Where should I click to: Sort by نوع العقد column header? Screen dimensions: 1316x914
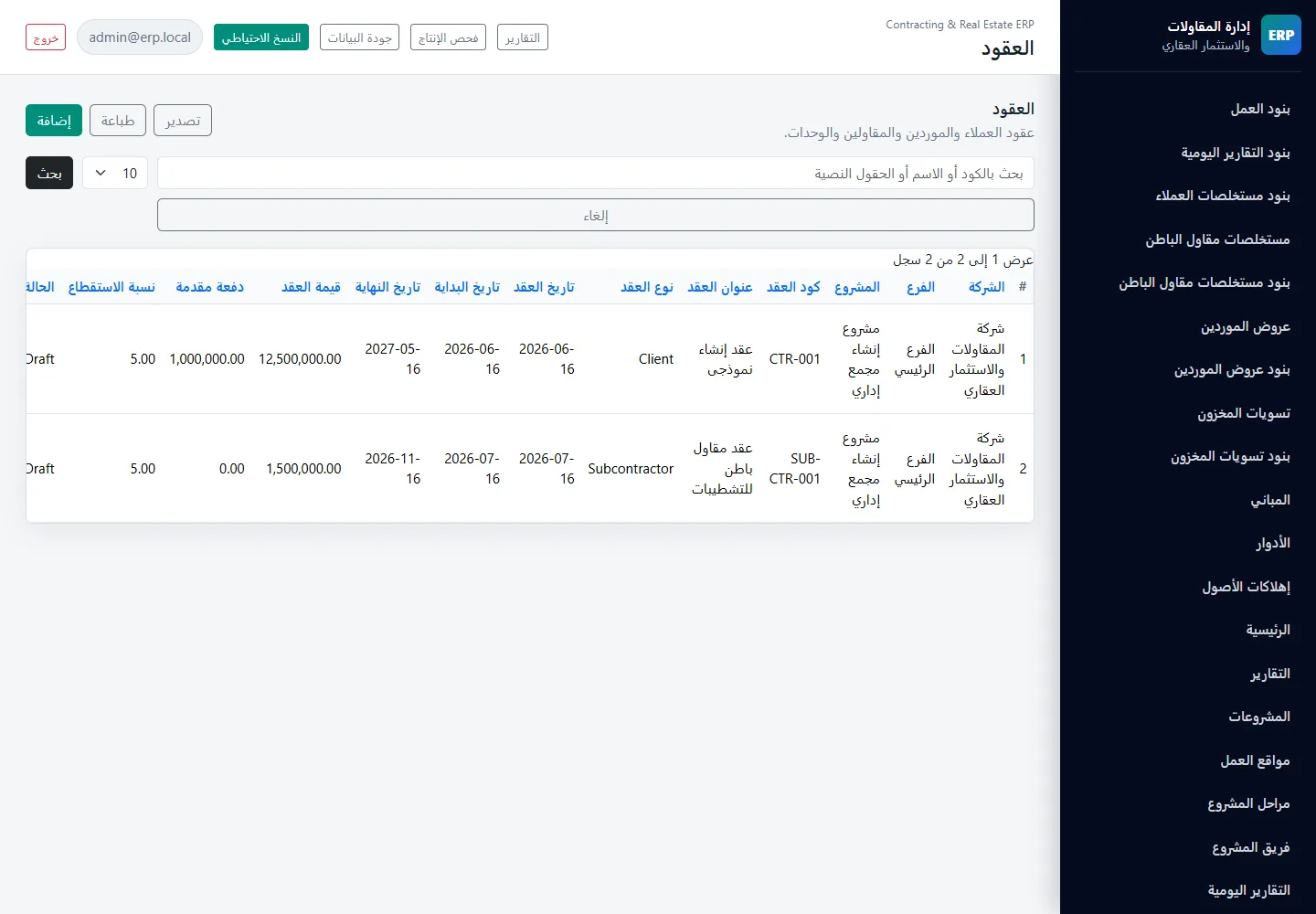[x=646, y=287]
